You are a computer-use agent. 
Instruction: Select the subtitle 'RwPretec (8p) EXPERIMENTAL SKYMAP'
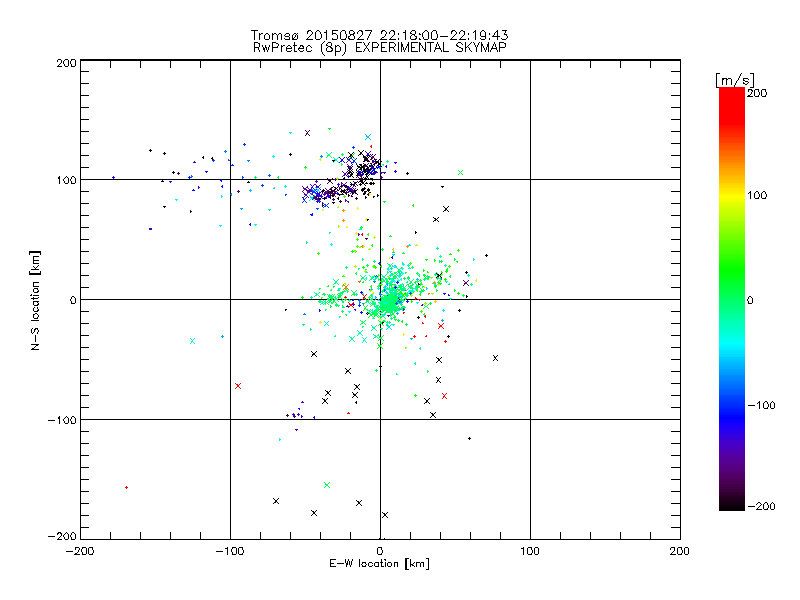pyautogui.click(x=380, y=48)
